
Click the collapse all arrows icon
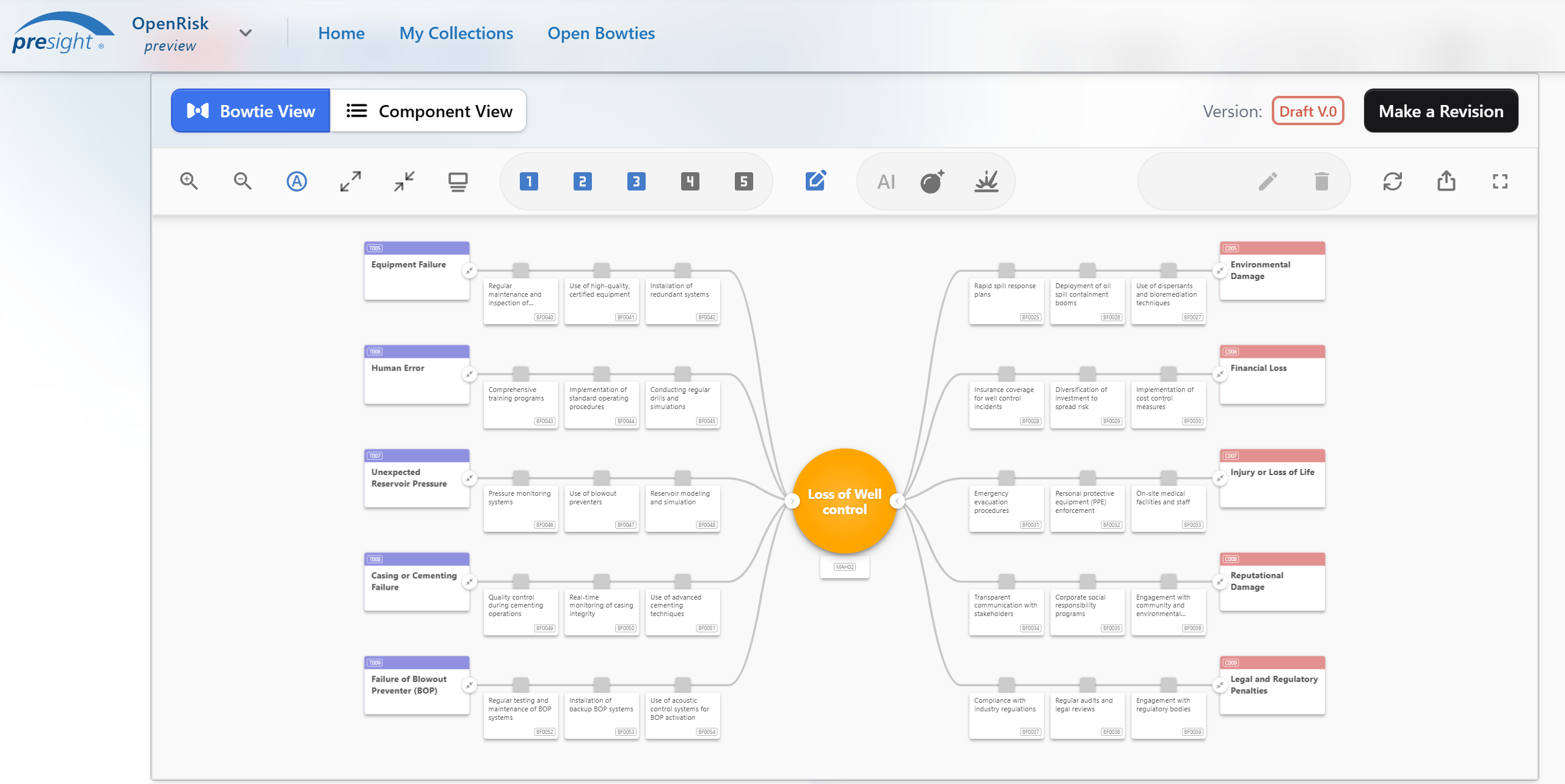click(x=404, y=181)
